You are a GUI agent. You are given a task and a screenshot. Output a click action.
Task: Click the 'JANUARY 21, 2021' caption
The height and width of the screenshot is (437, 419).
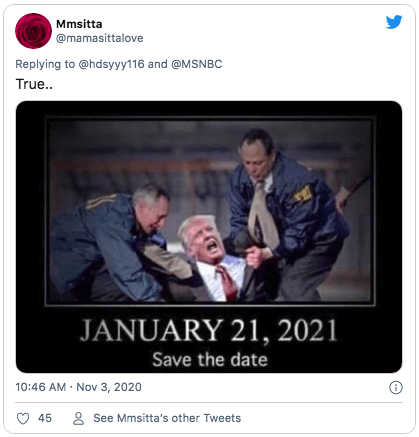pos(209,330)
